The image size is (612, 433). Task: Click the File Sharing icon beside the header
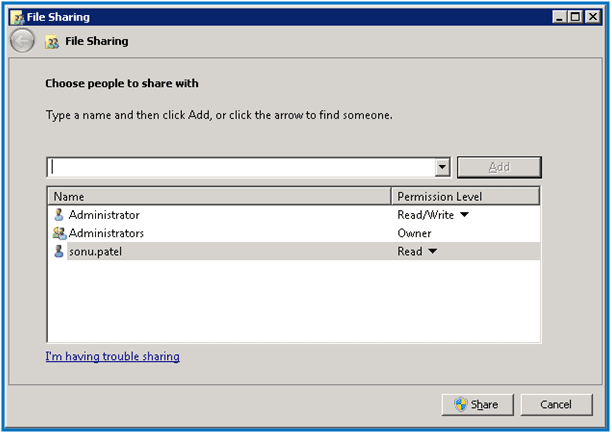[x=52, y=42]
